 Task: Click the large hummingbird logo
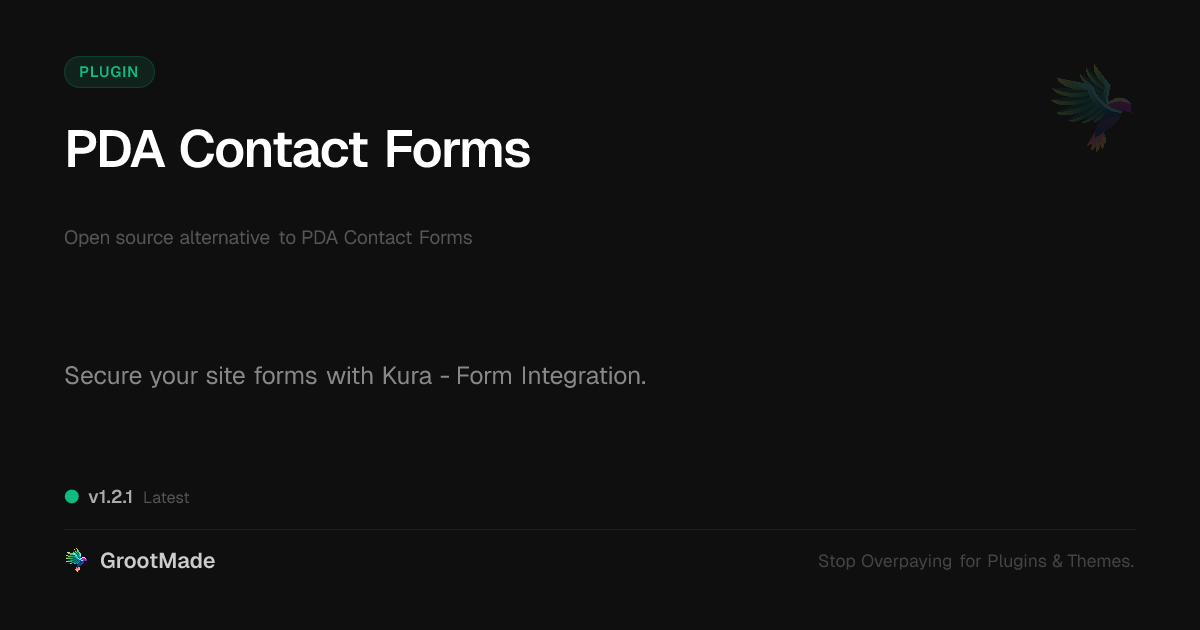1093,106
